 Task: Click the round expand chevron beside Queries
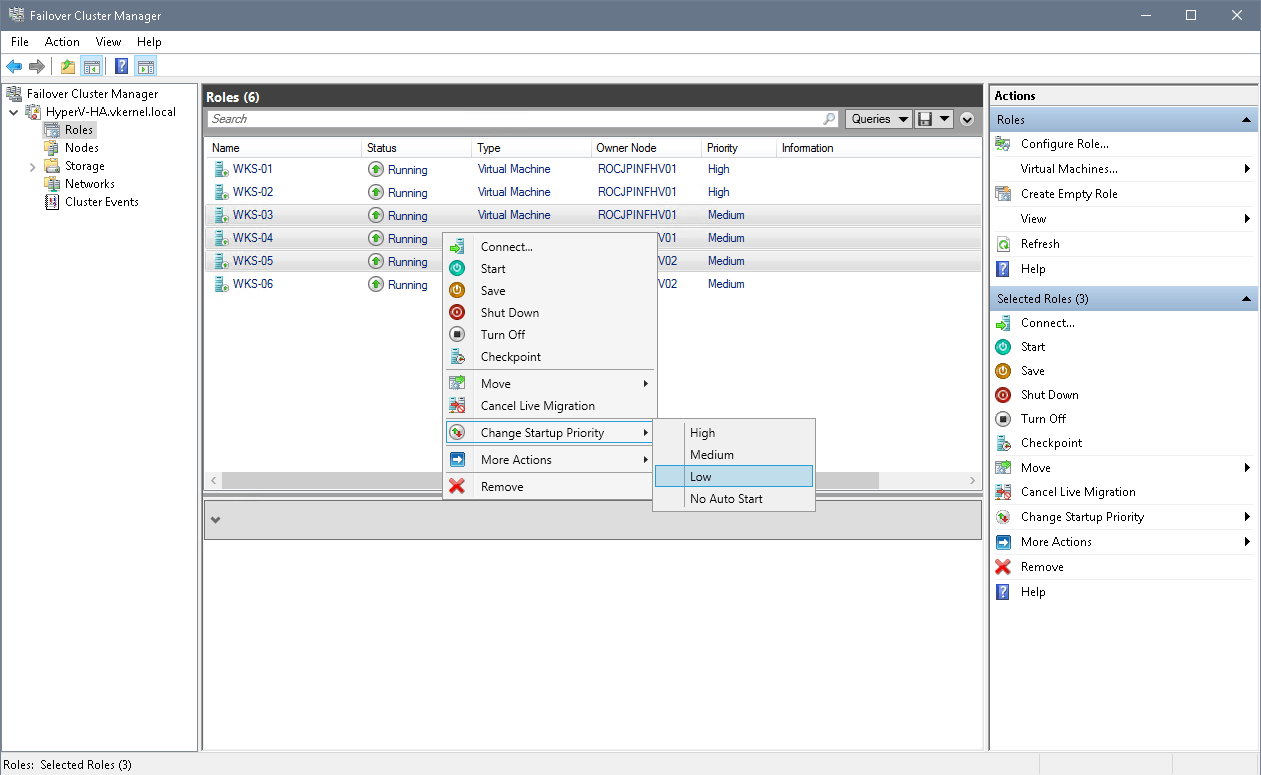point(967,119)
